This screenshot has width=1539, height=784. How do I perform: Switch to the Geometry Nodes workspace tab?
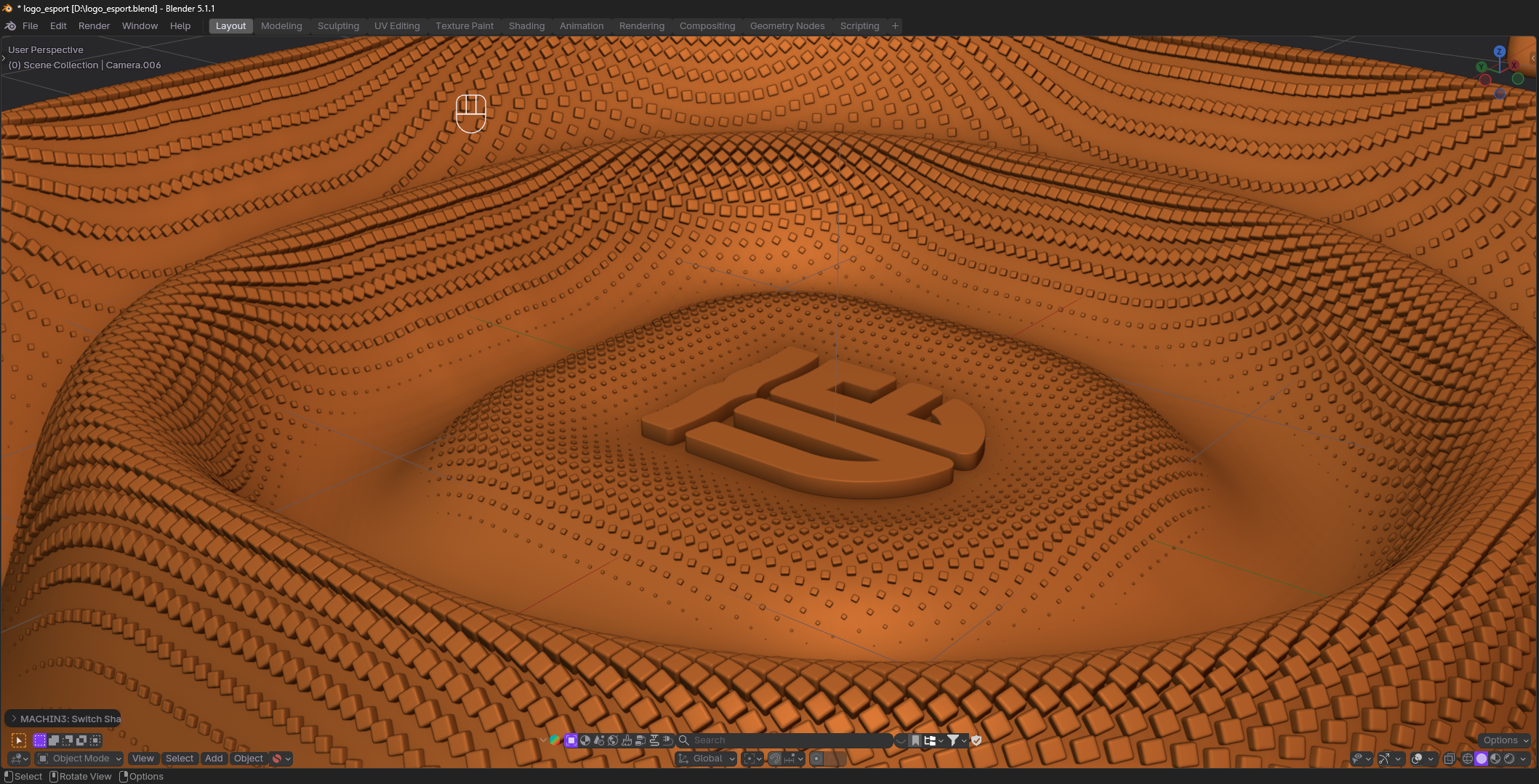787,26
